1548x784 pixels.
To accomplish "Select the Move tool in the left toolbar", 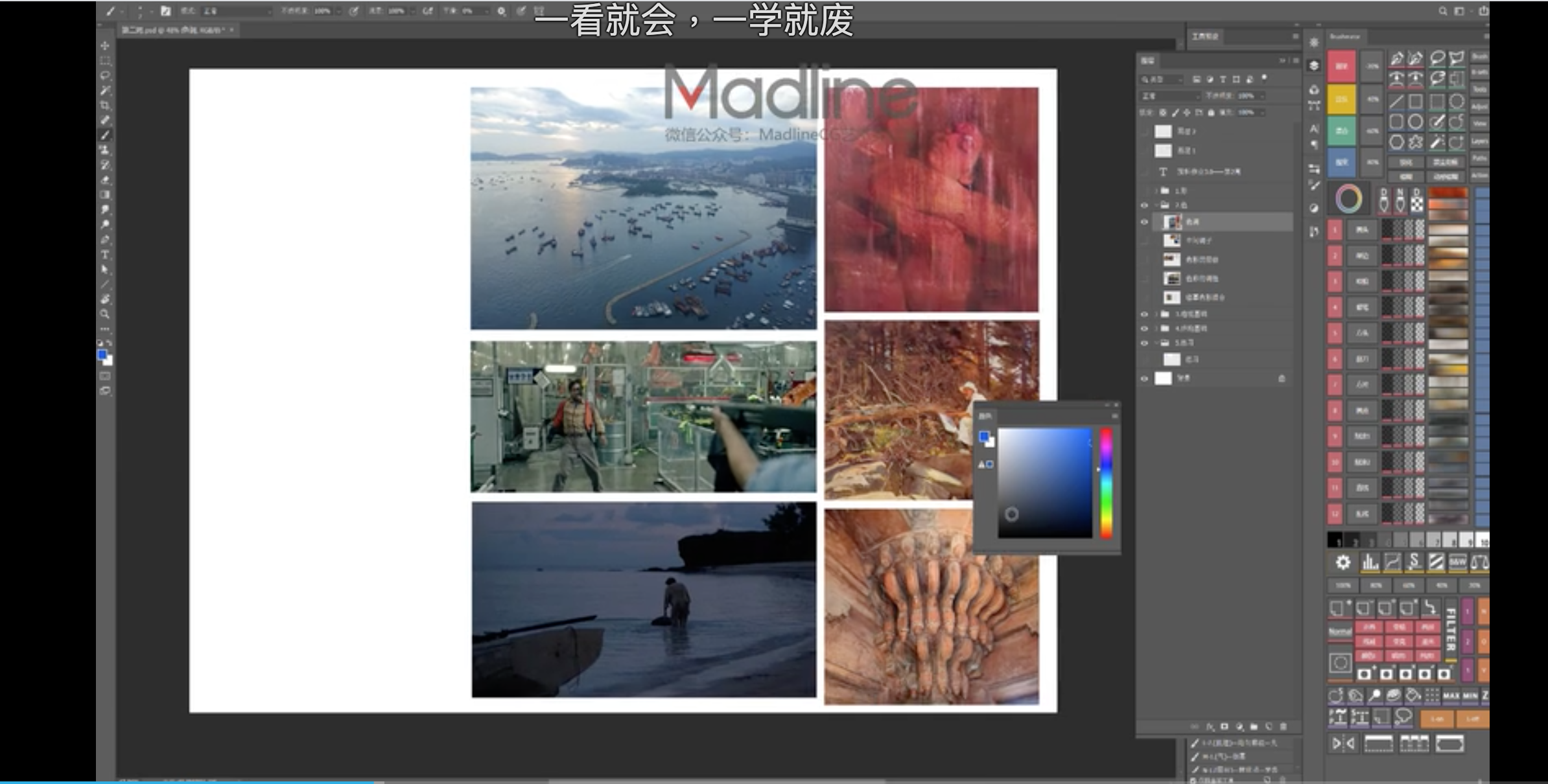I will [105, 46].
